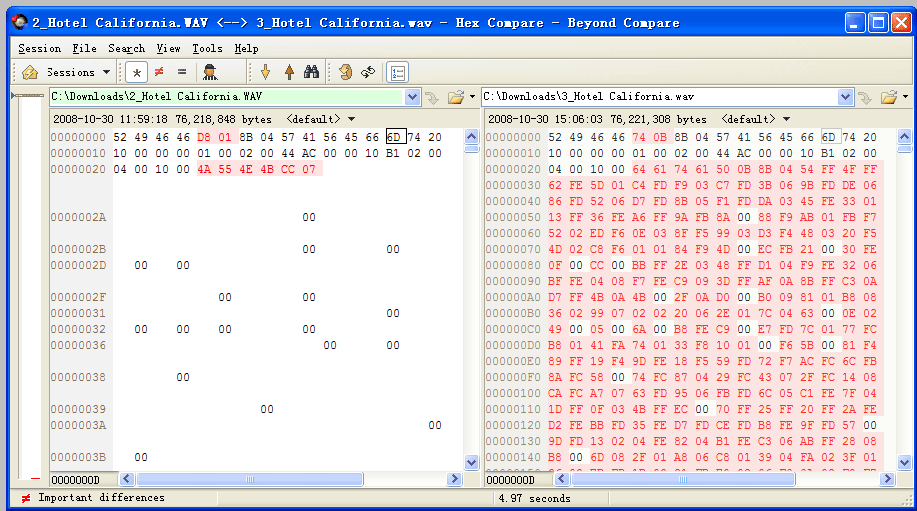Click left pane file size 76,218,848 bytes
The height and width of the screenshot is (511, 917).
click(x=223, y=119)
